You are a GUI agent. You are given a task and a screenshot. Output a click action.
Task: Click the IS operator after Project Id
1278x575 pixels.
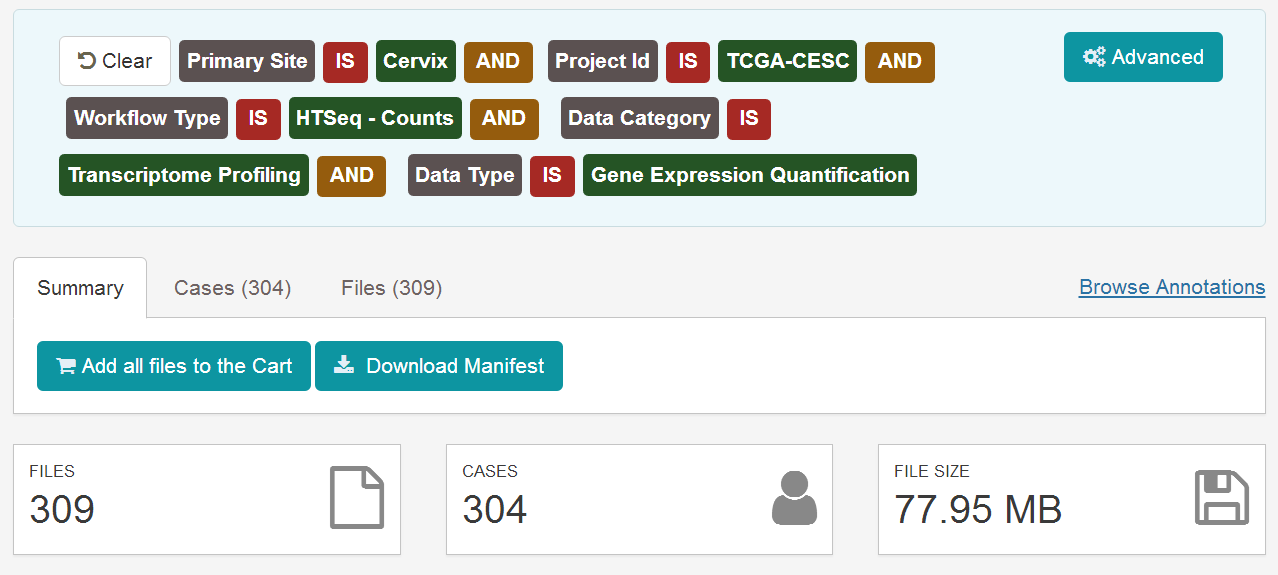[688, 61]
